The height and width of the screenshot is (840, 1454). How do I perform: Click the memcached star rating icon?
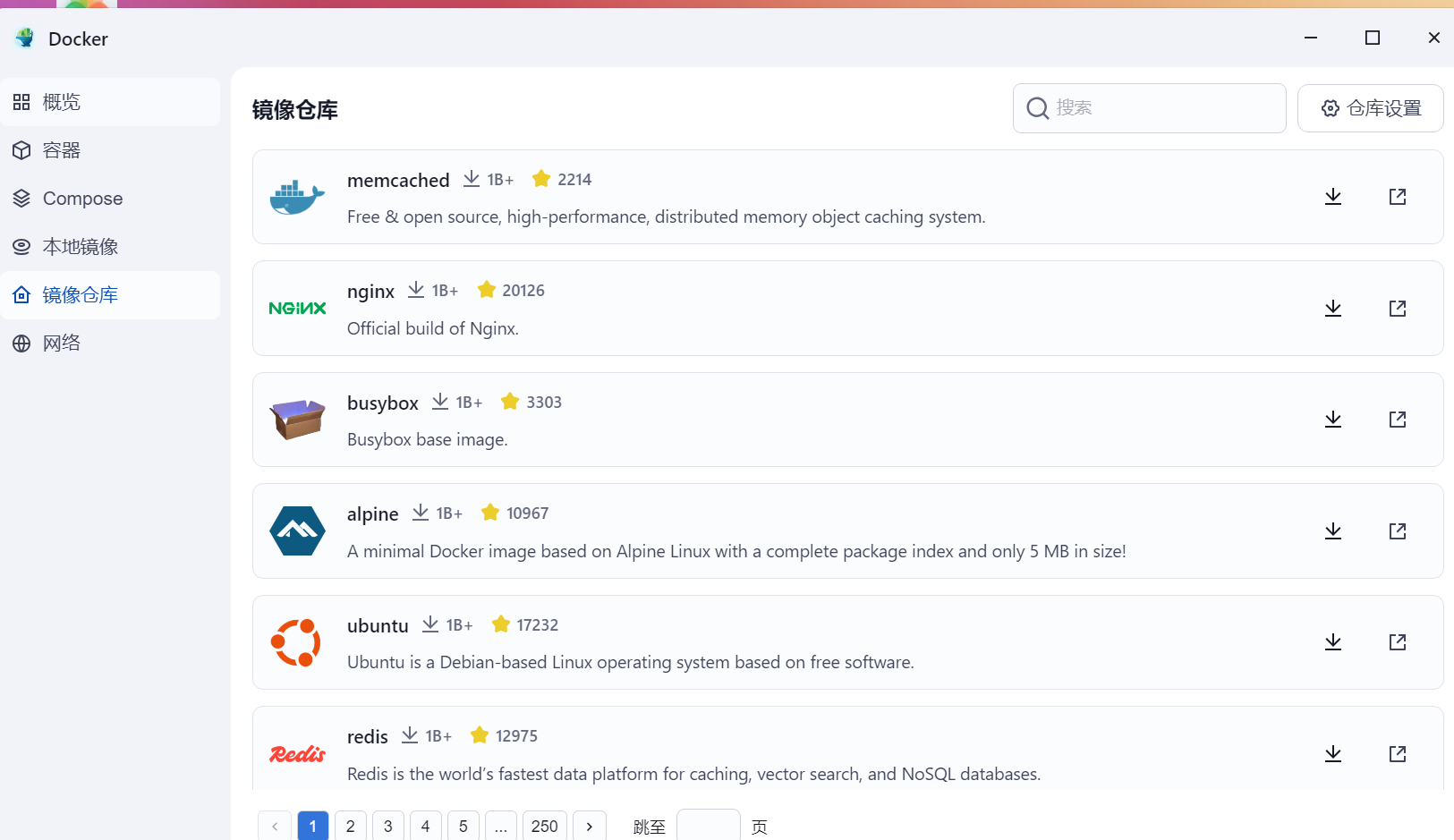point(540,179)
